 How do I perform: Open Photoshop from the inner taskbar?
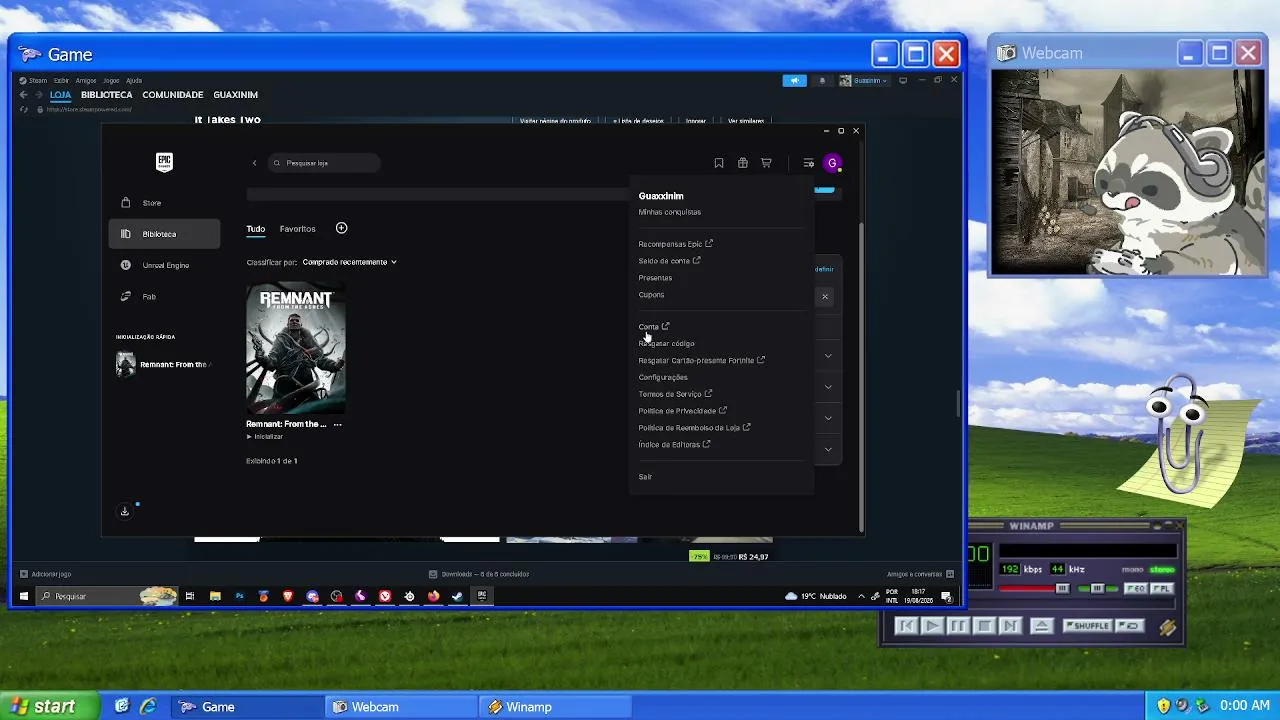coord(239,596)
